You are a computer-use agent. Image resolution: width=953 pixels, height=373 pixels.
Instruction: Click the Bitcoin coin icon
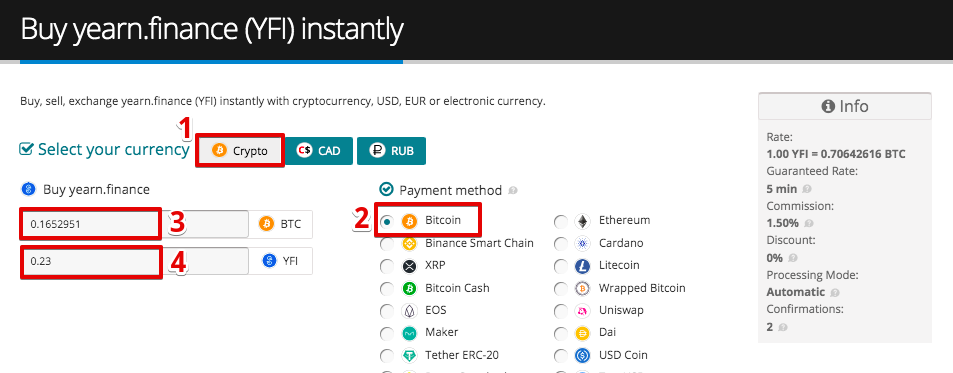point(409,221)
